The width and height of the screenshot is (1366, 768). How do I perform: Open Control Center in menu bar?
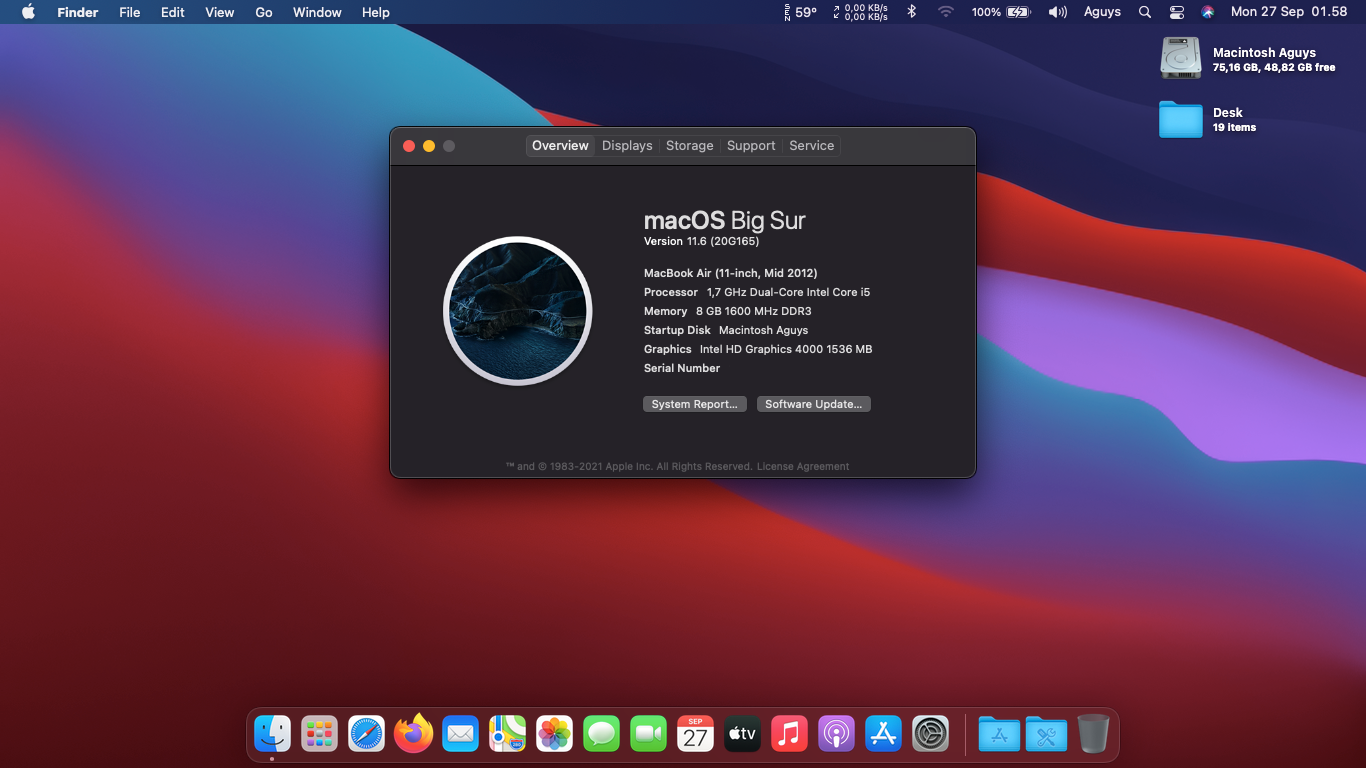(1177, 12)
